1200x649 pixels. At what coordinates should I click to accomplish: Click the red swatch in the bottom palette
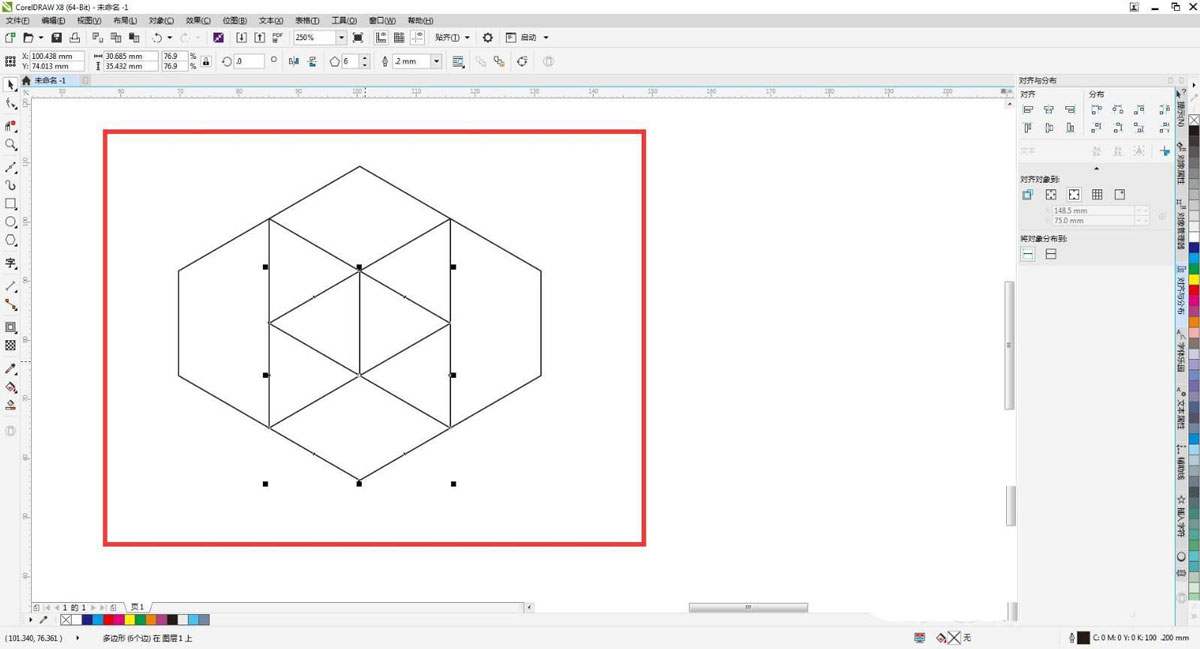coord(109,620)
